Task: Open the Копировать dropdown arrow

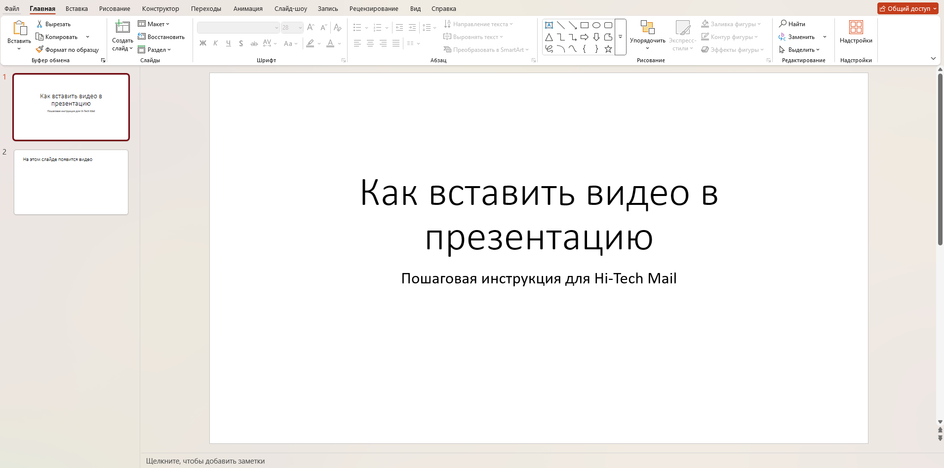Action: pos(88,37)
